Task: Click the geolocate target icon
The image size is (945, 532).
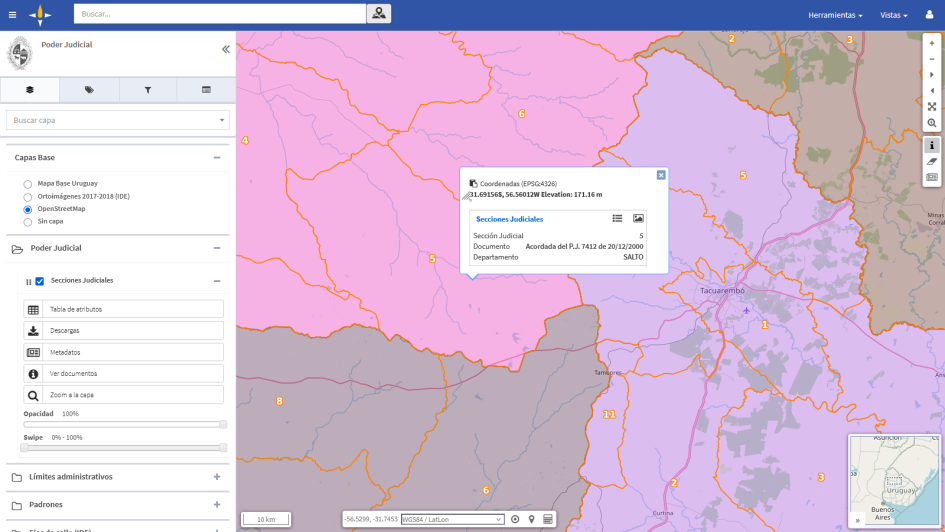Action: pyautogui.click(x=515, y=519)
